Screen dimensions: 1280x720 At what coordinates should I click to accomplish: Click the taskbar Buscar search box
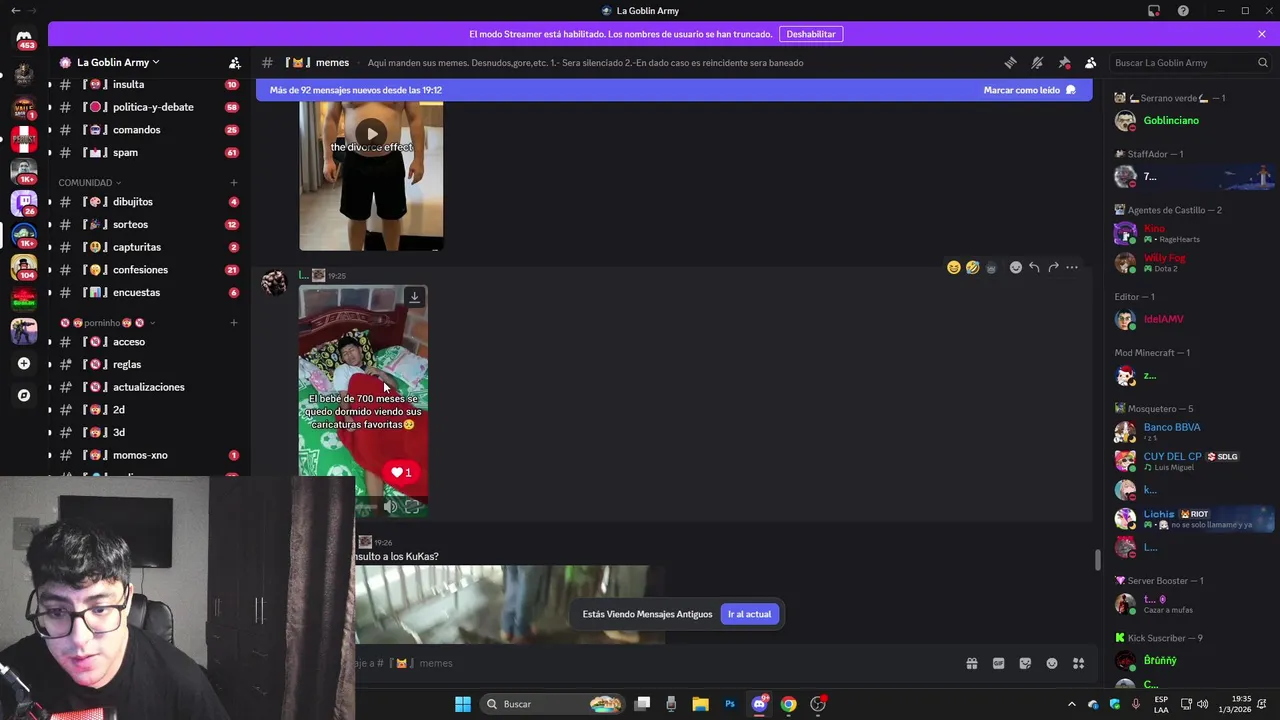click(552, 704)
